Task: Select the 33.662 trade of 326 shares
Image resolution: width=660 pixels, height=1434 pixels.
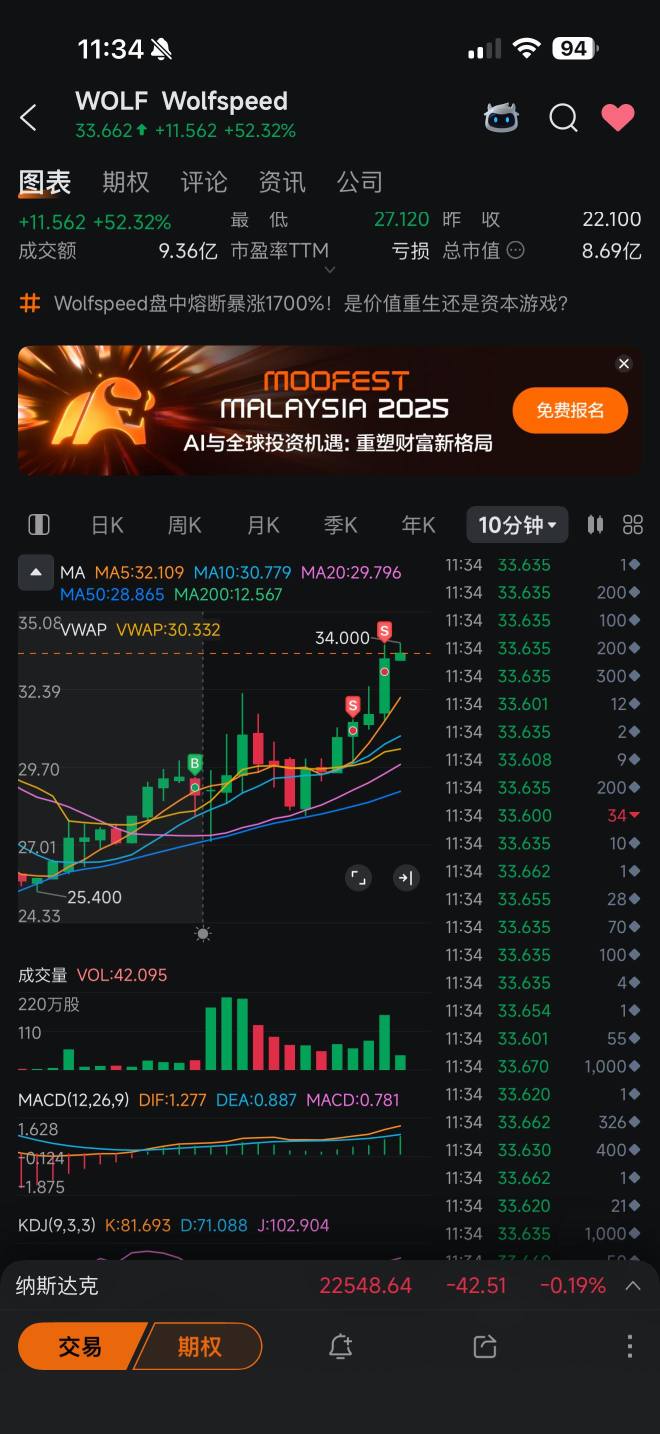Action: click(543, 1122)
